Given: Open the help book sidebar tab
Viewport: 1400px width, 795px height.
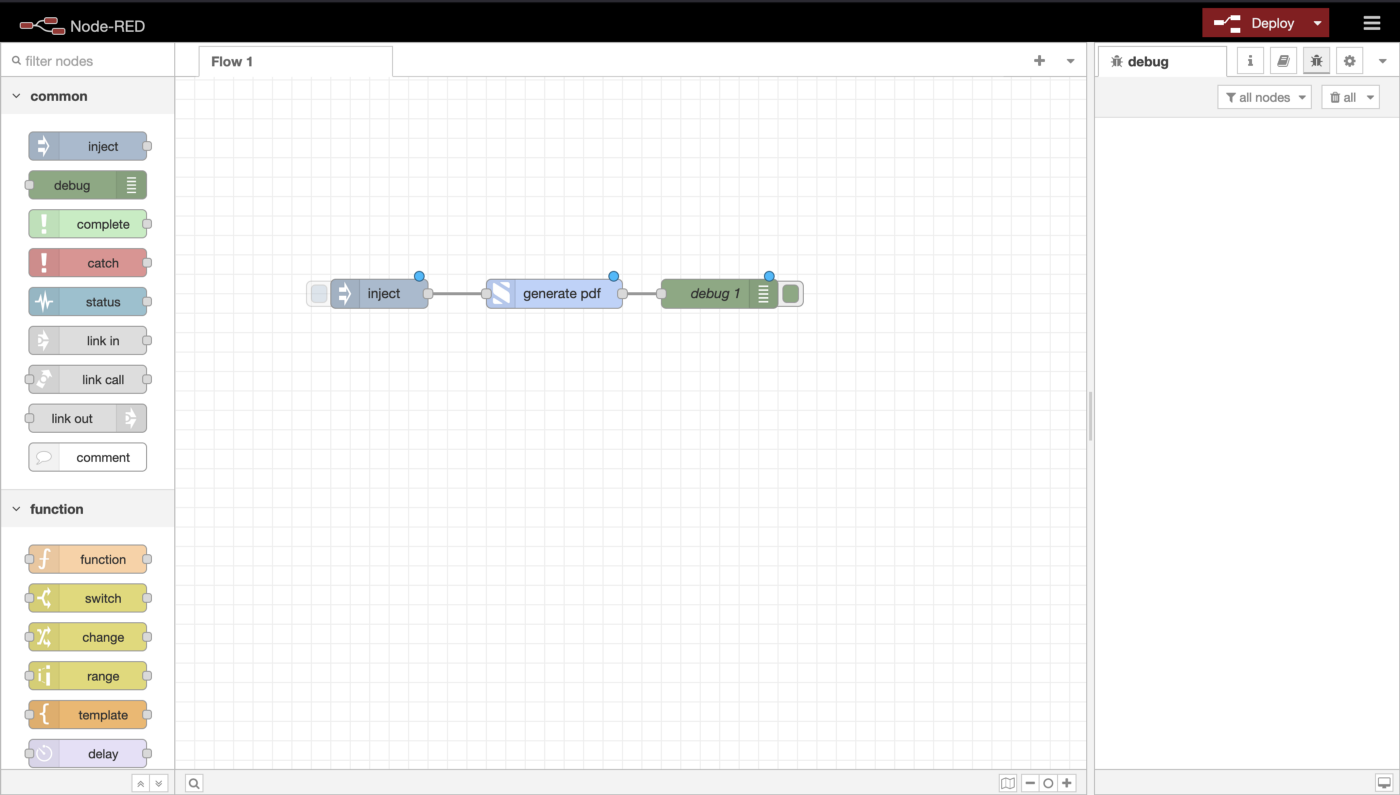Looking at the screenshot, I should [1283, 61].
